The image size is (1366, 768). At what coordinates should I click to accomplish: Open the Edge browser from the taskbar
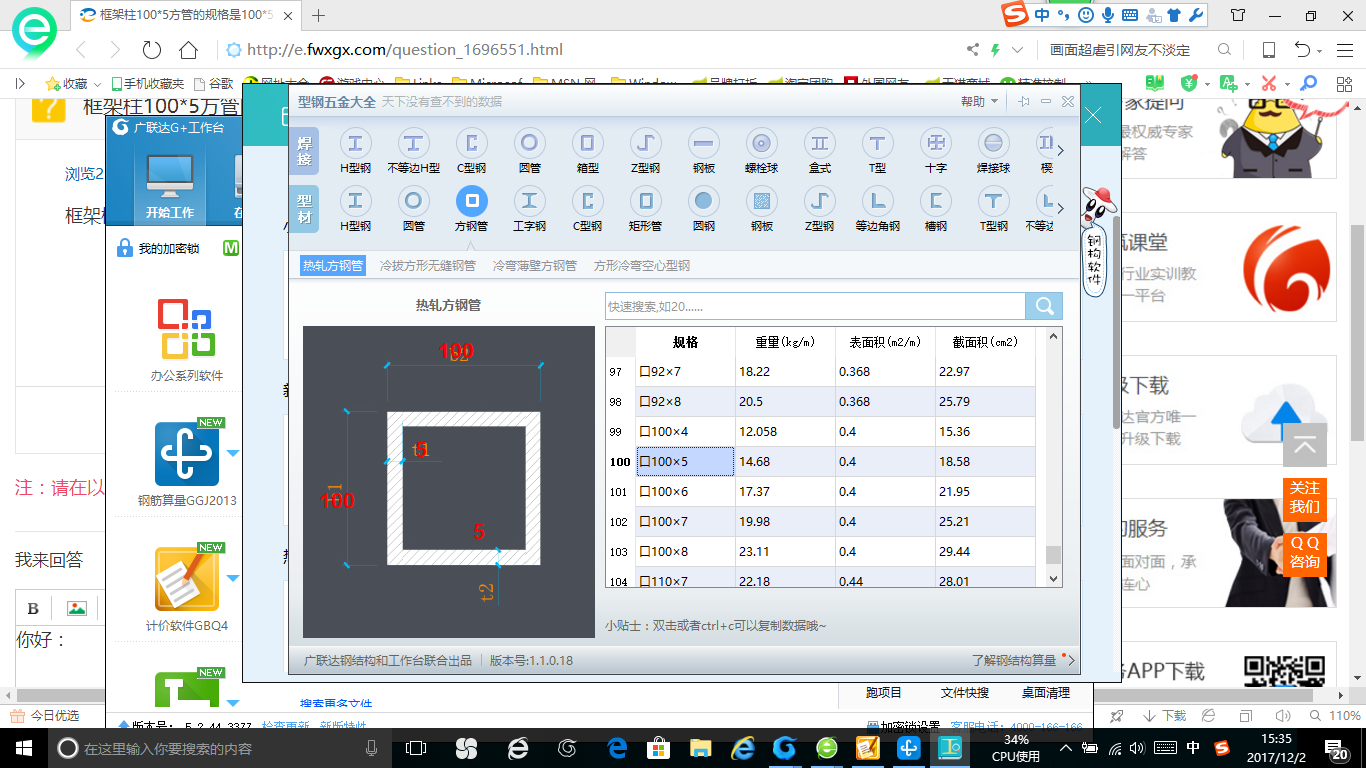617,748
